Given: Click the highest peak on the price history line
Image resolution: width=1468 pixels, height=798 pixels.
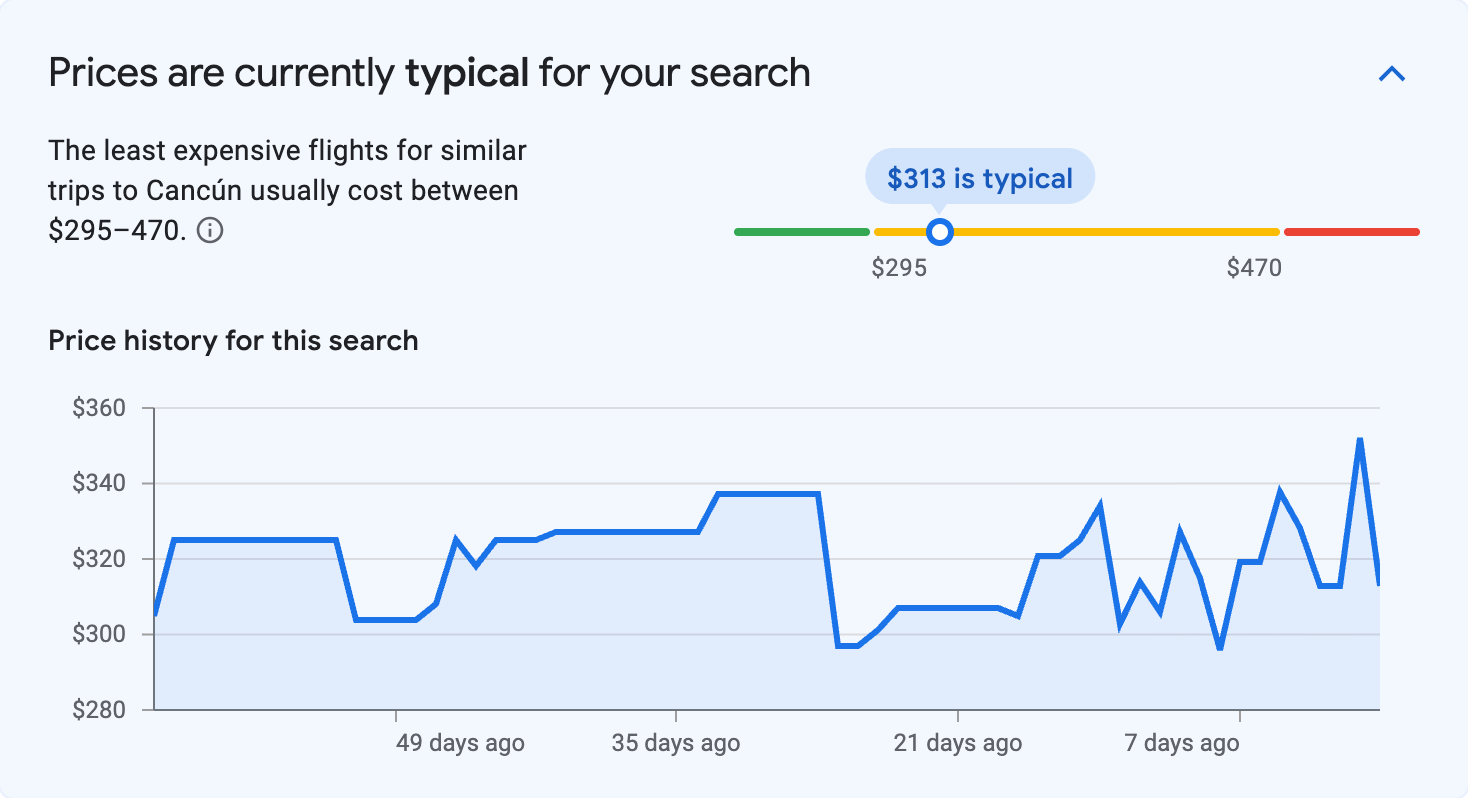Looking at the screenshot, I should click(1360, 437).
